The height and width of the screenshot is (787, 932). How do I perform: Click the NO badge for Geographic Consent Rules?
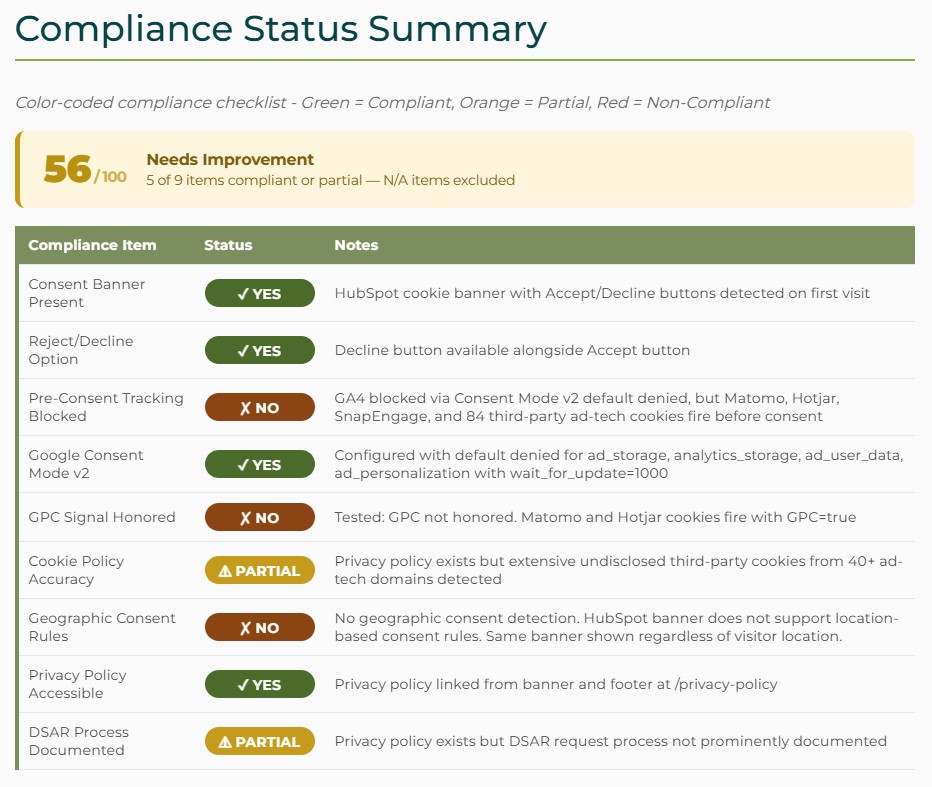click(x=260, y=627)
